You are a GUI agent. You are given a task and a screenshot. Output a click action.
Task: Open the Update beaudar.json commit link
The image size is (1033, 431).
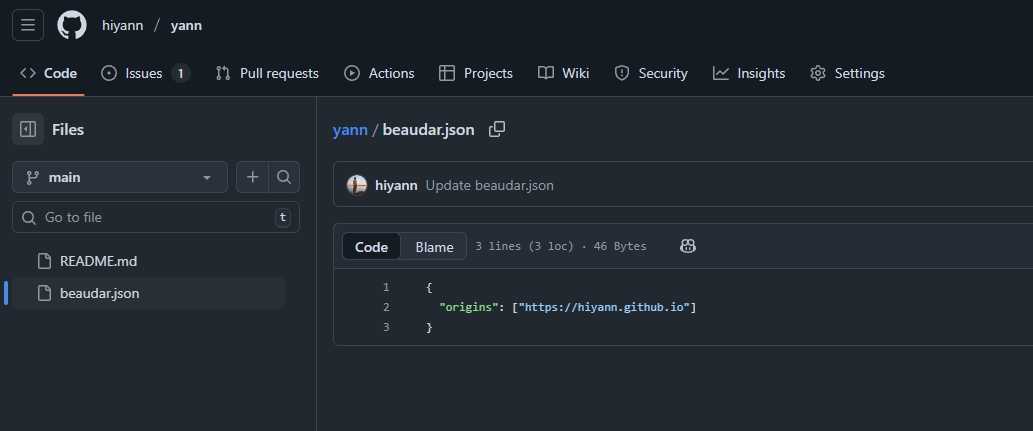point(489,185)
